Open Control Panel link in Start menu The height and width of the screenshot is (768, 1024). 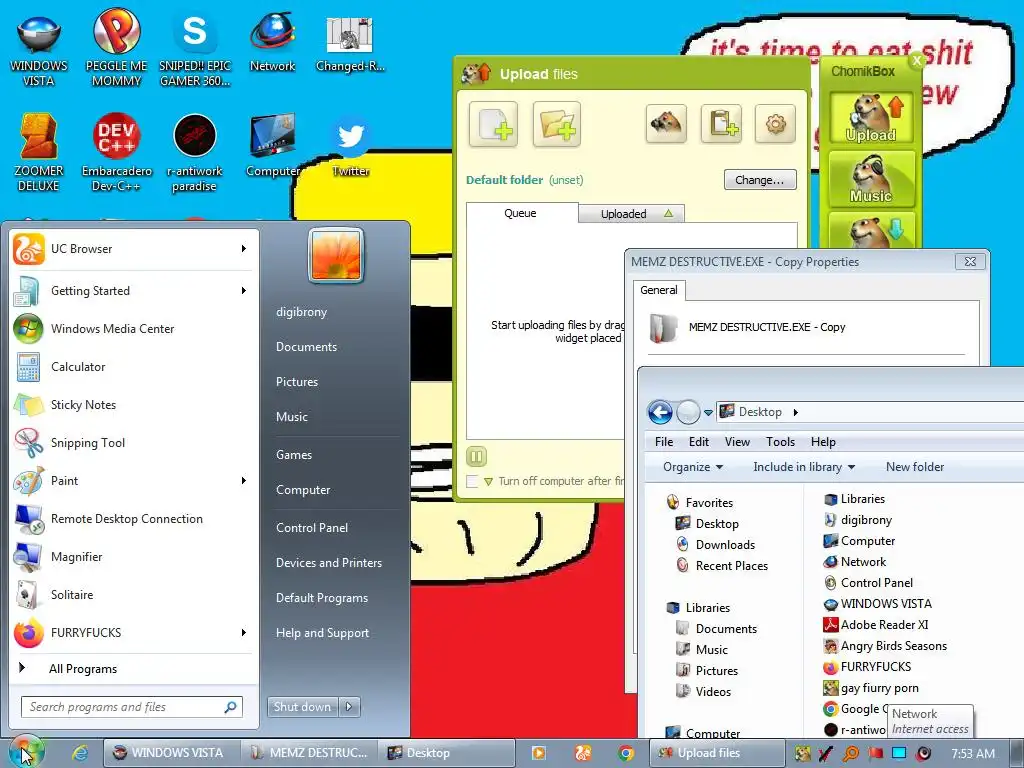point(312,528)
